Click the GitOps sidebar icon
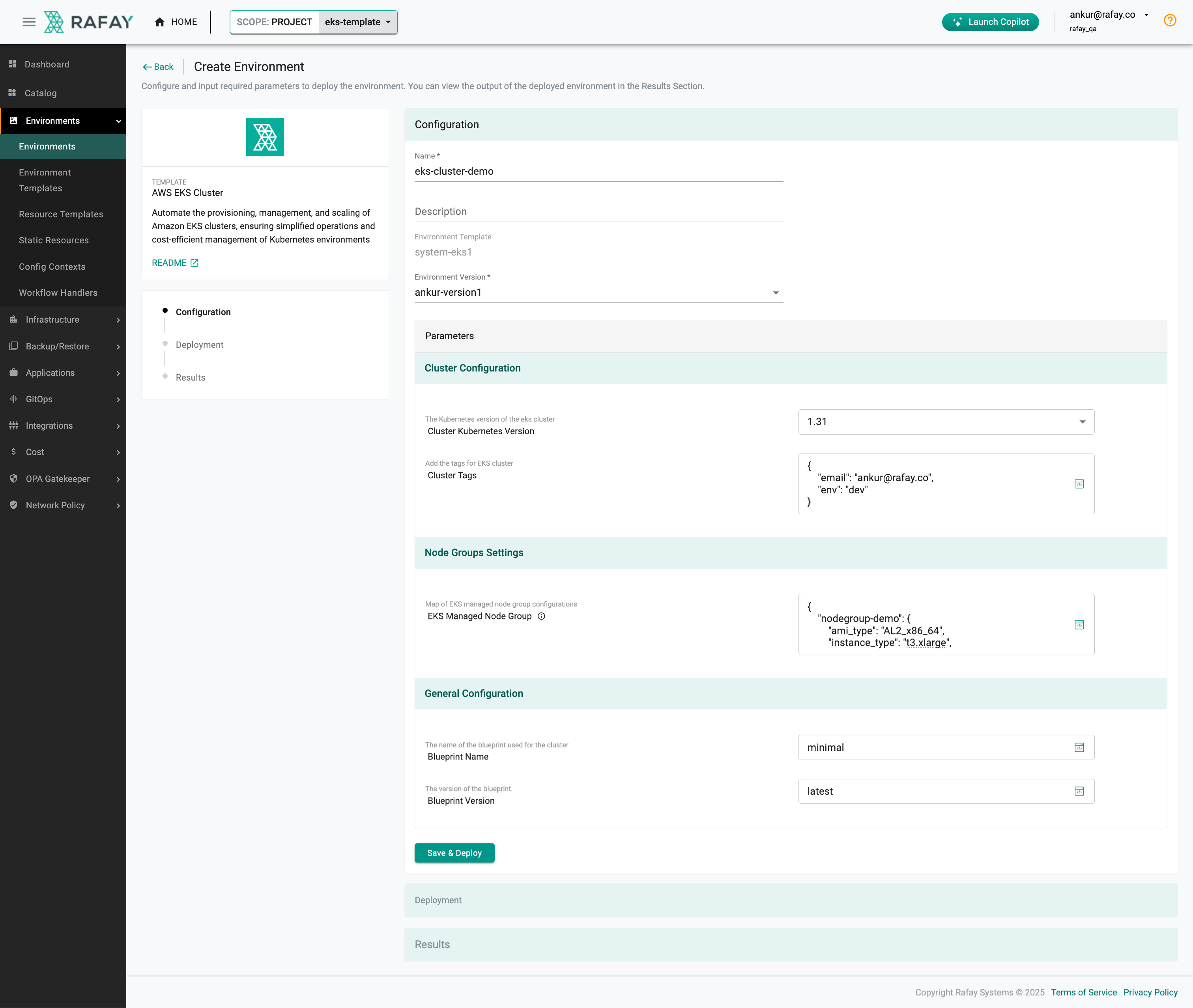The image size is (1193, 1008). [x=14, y=399]
